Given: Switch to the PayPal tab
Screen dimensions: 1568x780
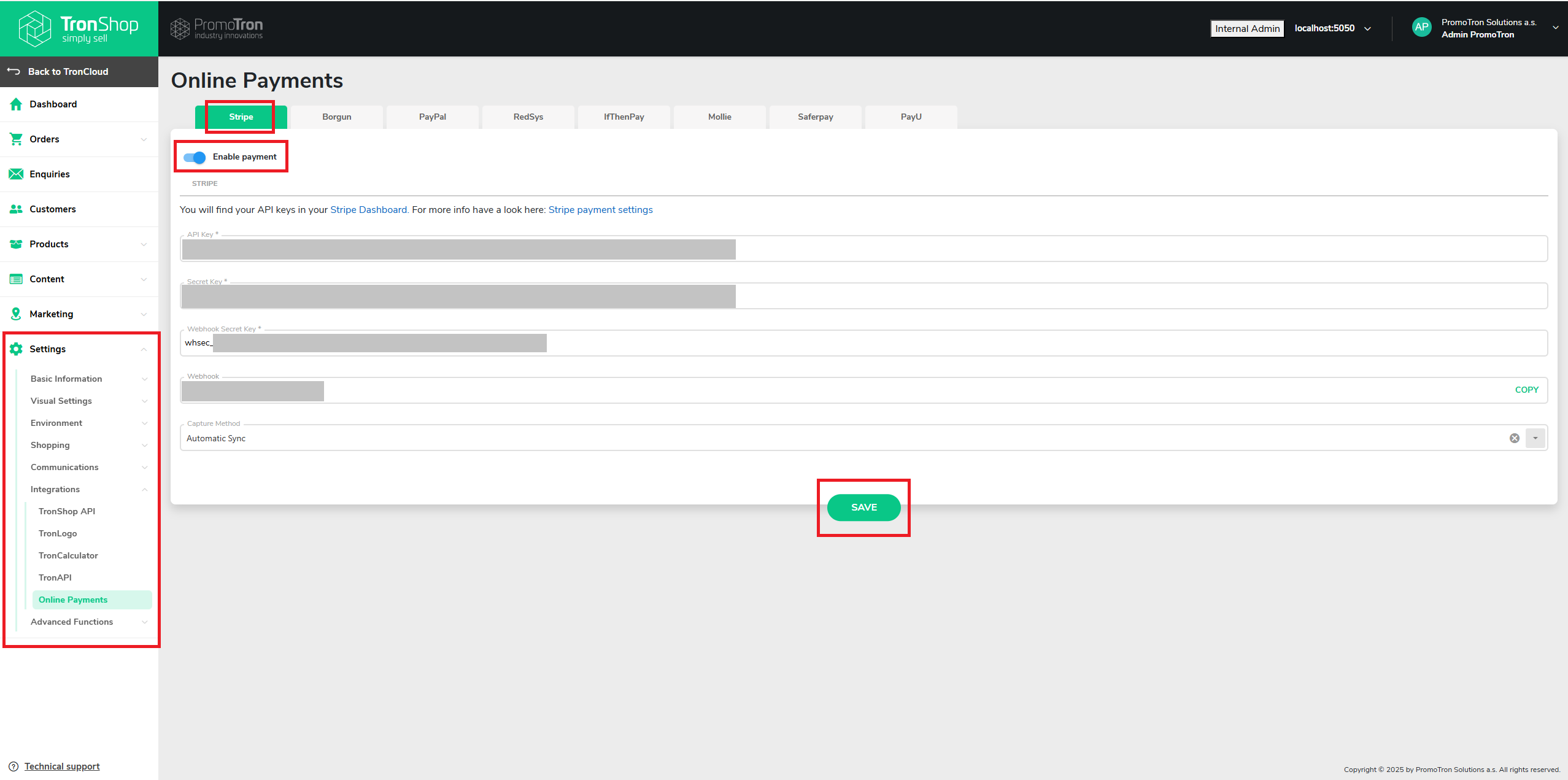Looking at the screenshot, I should 433,117.
